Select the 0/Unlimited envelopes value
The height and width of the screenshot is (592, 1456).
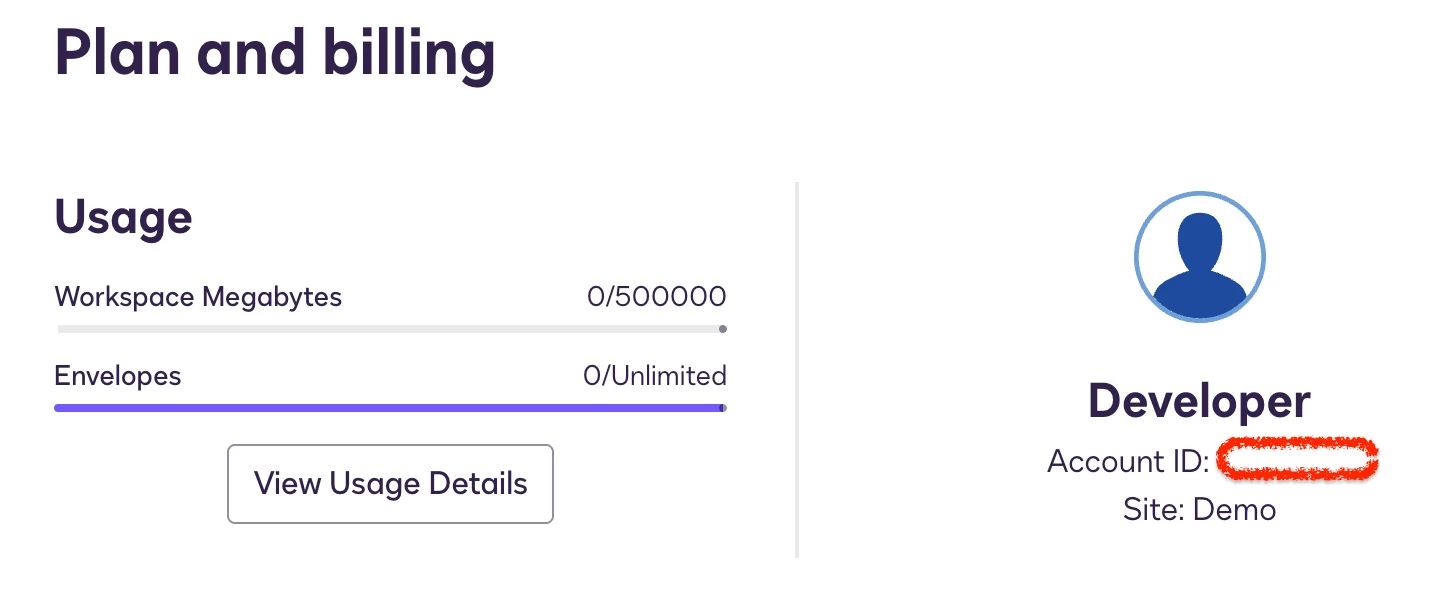(655, 376)
